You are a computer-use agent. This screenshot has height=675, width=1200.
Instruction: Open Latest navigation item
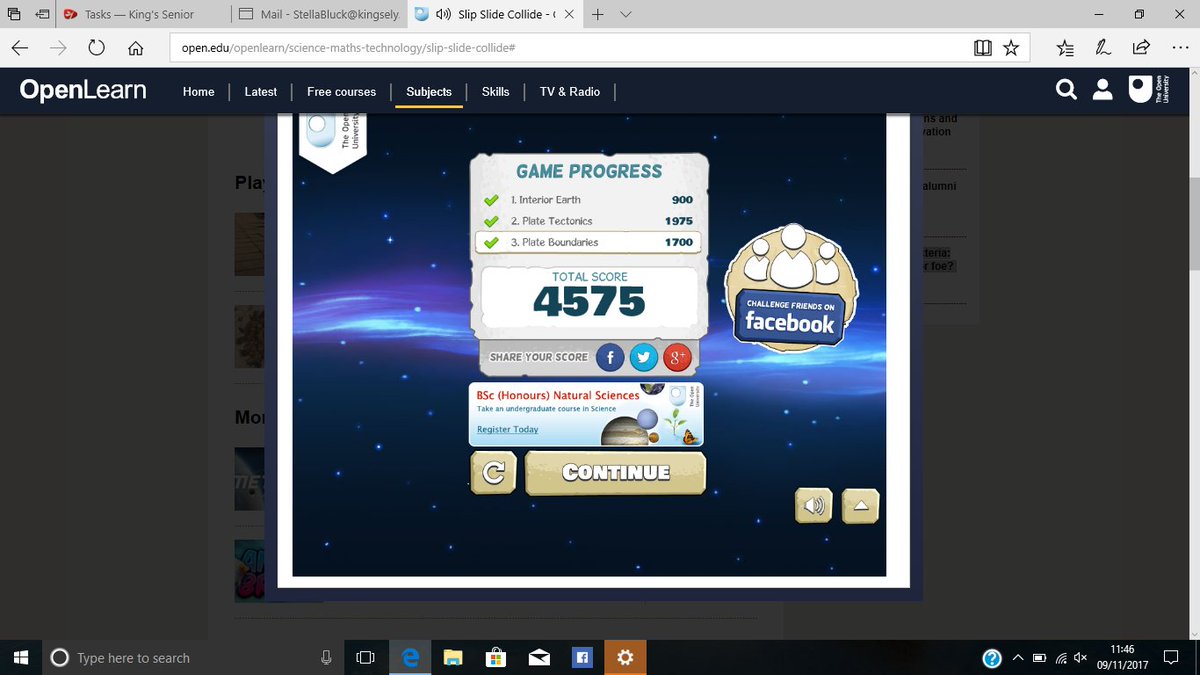(260, 91)
